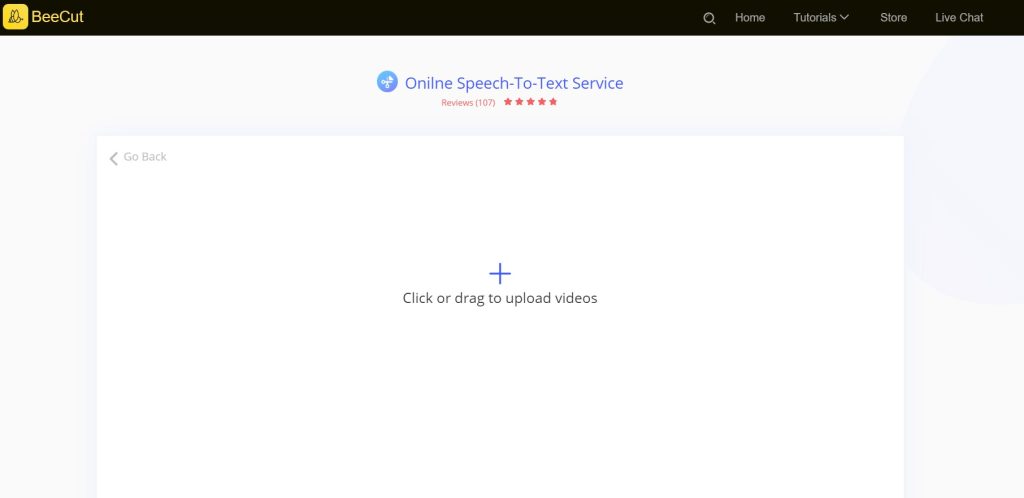This screenshot has height=498, width=1024.
Task: Click 'Click or drag to upload videos'
Action: (500, 298)
